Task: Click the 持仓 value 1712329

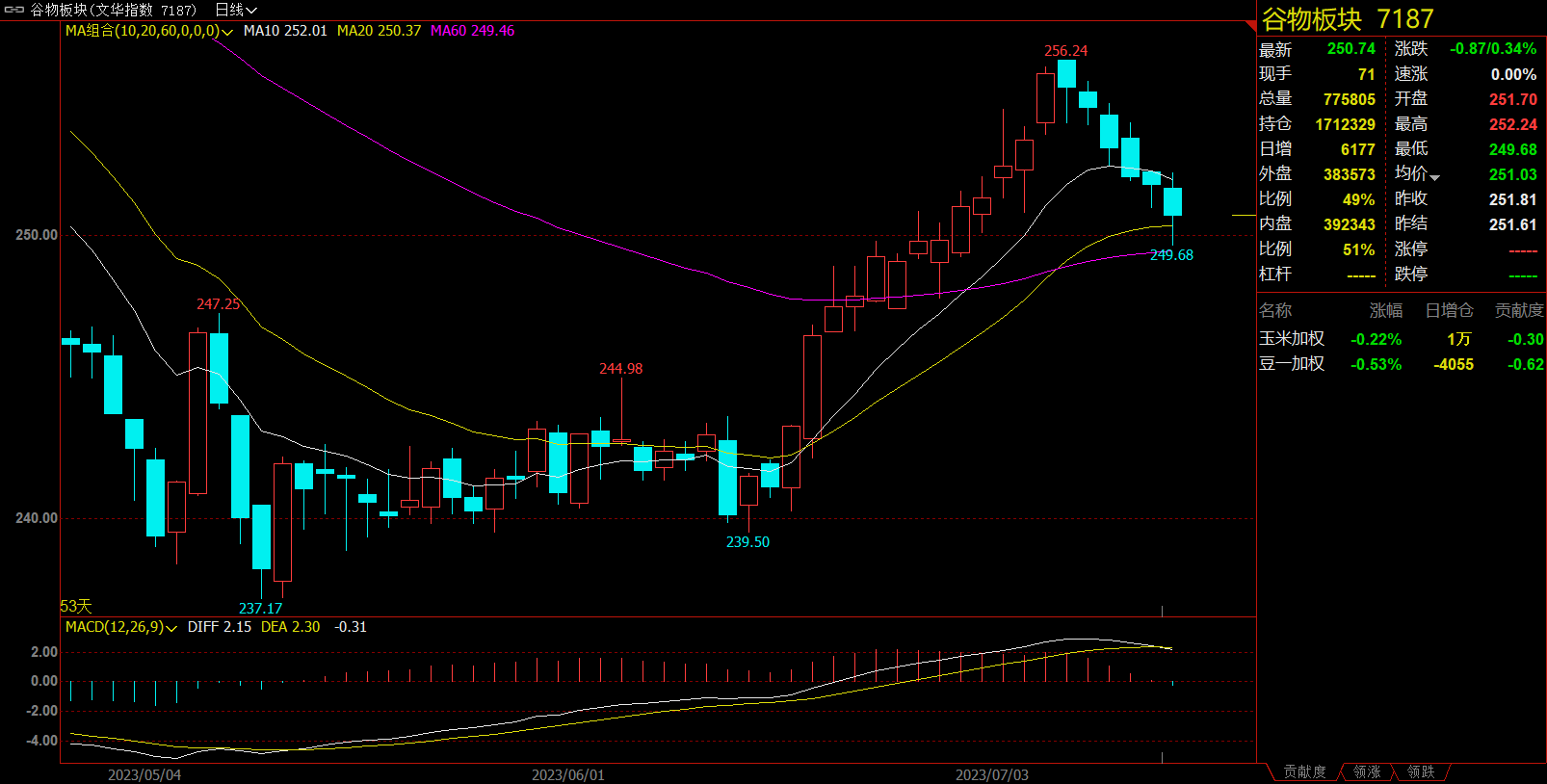Action: point(1345,124)
